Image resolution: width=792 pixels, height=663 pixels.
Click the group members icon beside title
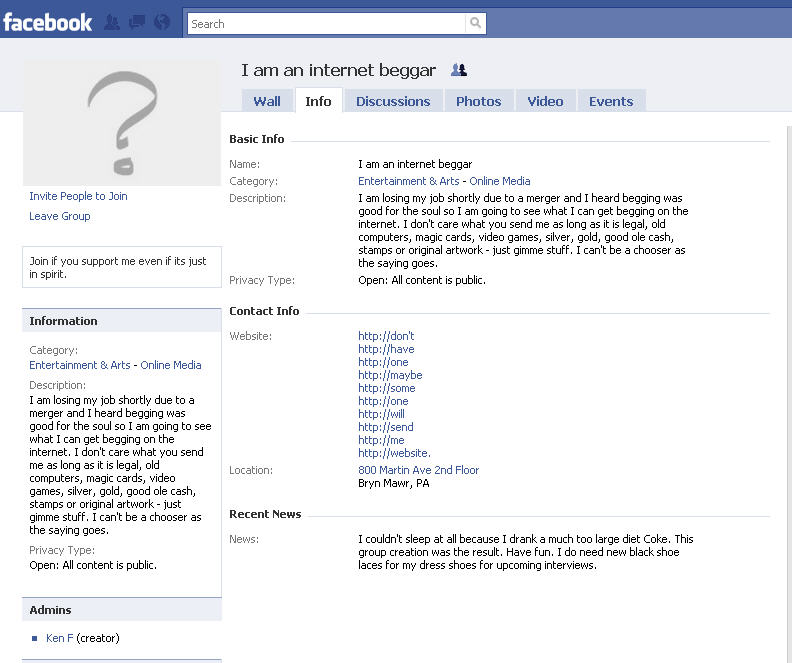click(459, 70)
